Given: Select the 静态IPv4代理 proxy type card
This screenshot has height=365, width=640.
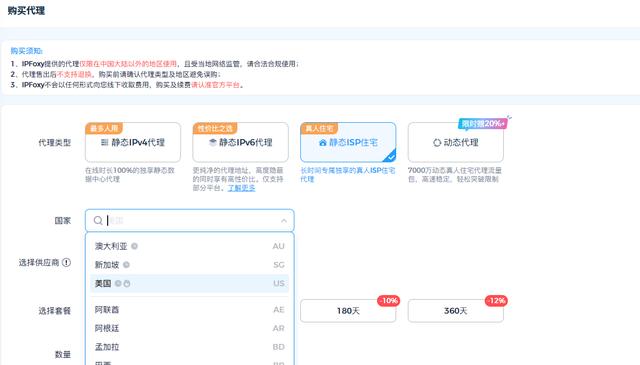Looking at the screenshot, I should click(133, 142).
